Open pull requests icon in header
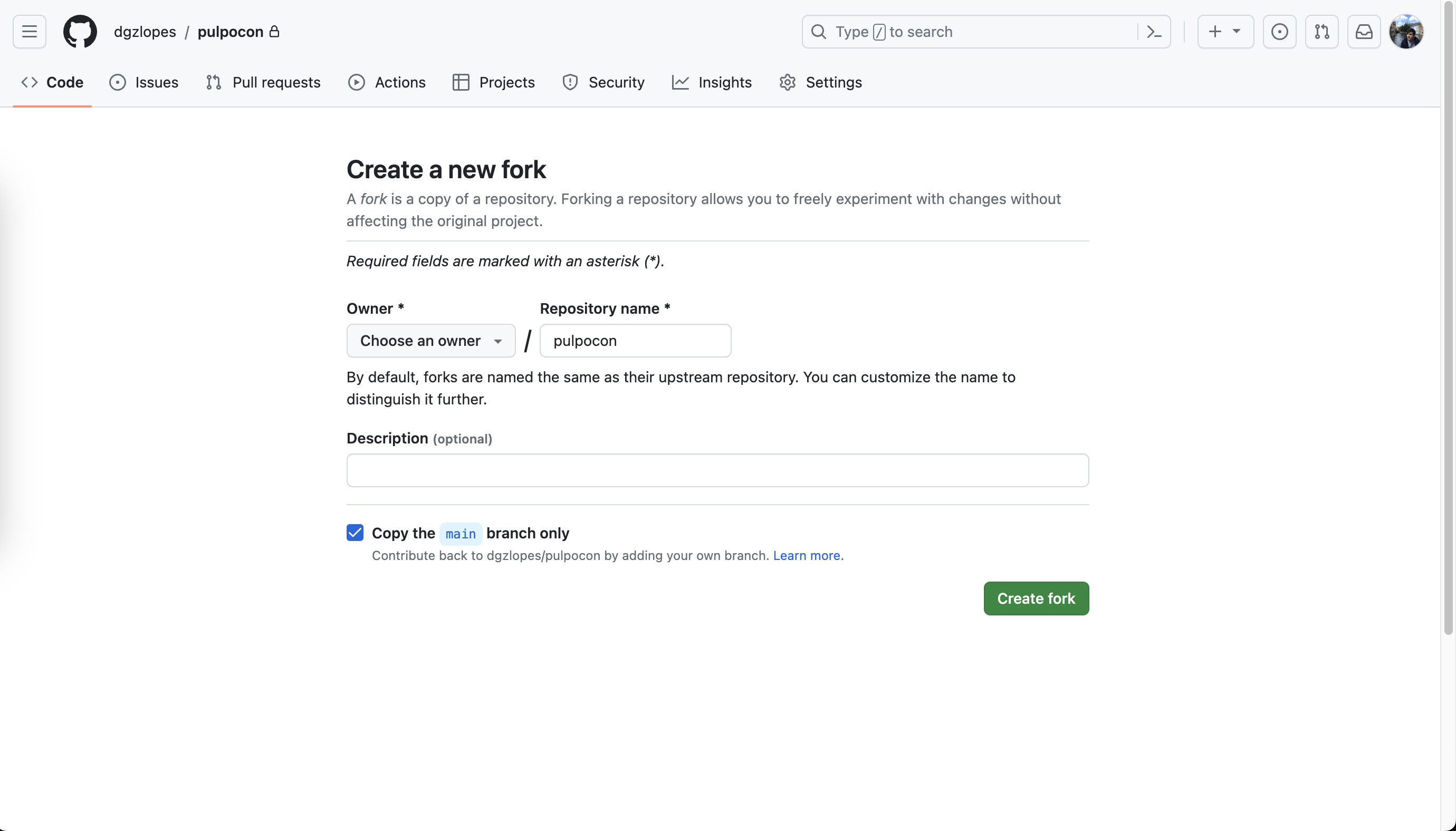This screenshot has width=1456, height=831. pos(1321,32)
